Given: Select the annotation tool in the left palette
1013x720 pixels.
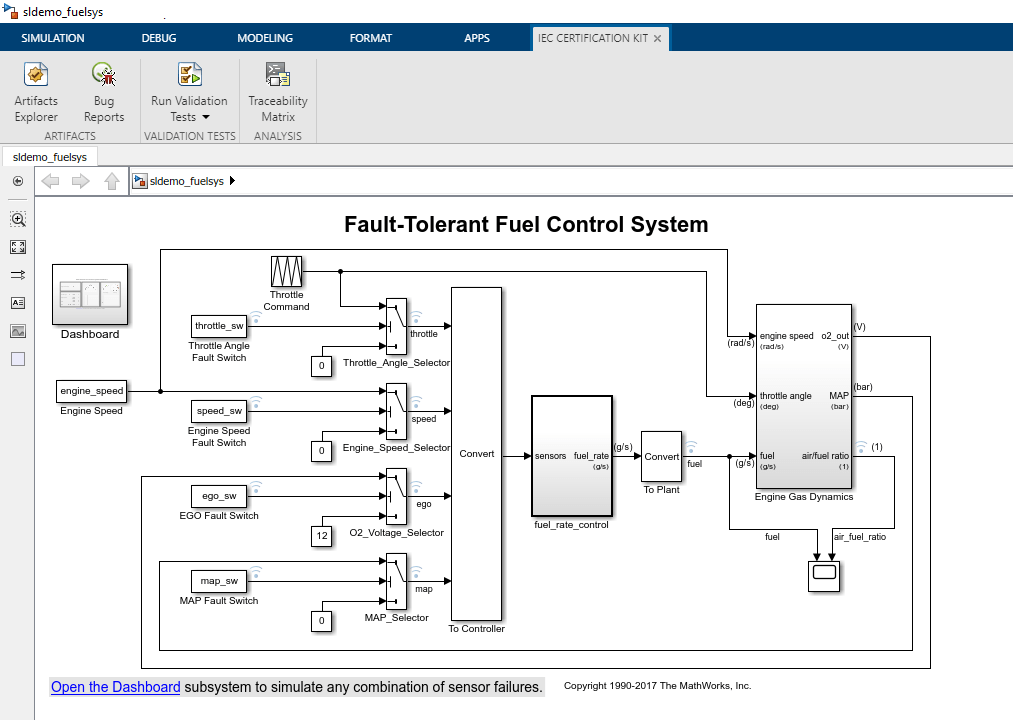Looking at the screenshot, I should (17, 303).
